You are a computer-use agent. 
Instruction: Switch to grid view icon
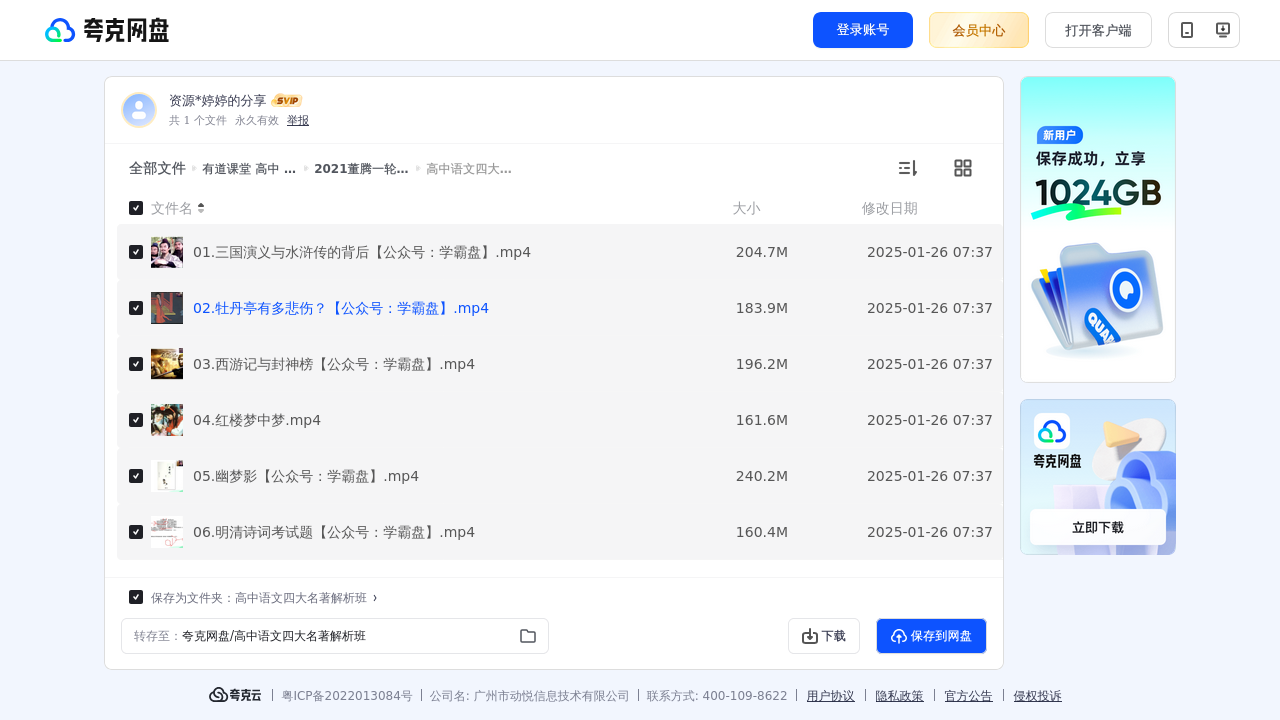point(963,168)
